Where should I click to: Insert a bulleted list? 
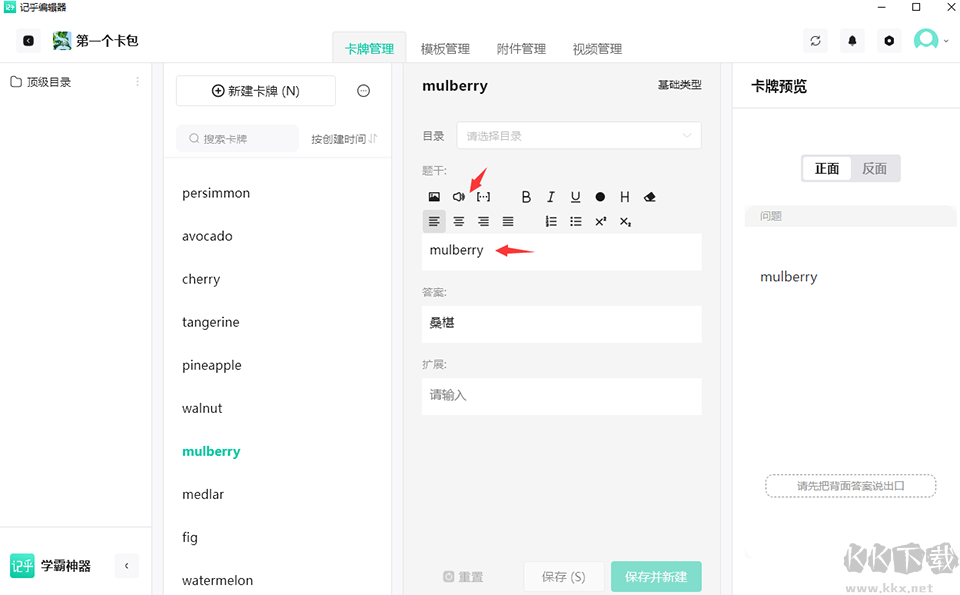pos(576,221)
